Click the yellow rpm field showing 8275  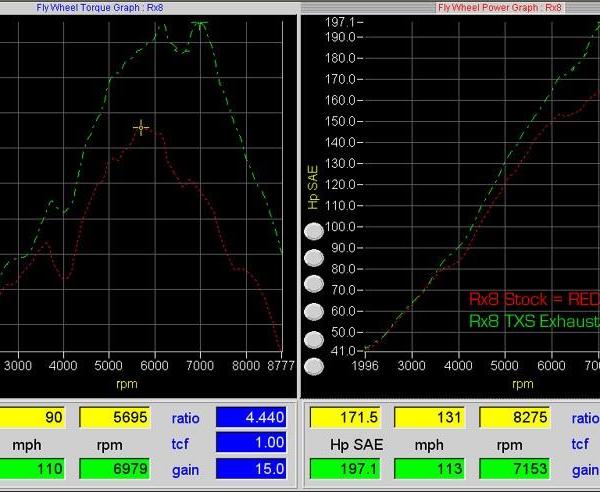pyautogui.click(x=515, y=417)
